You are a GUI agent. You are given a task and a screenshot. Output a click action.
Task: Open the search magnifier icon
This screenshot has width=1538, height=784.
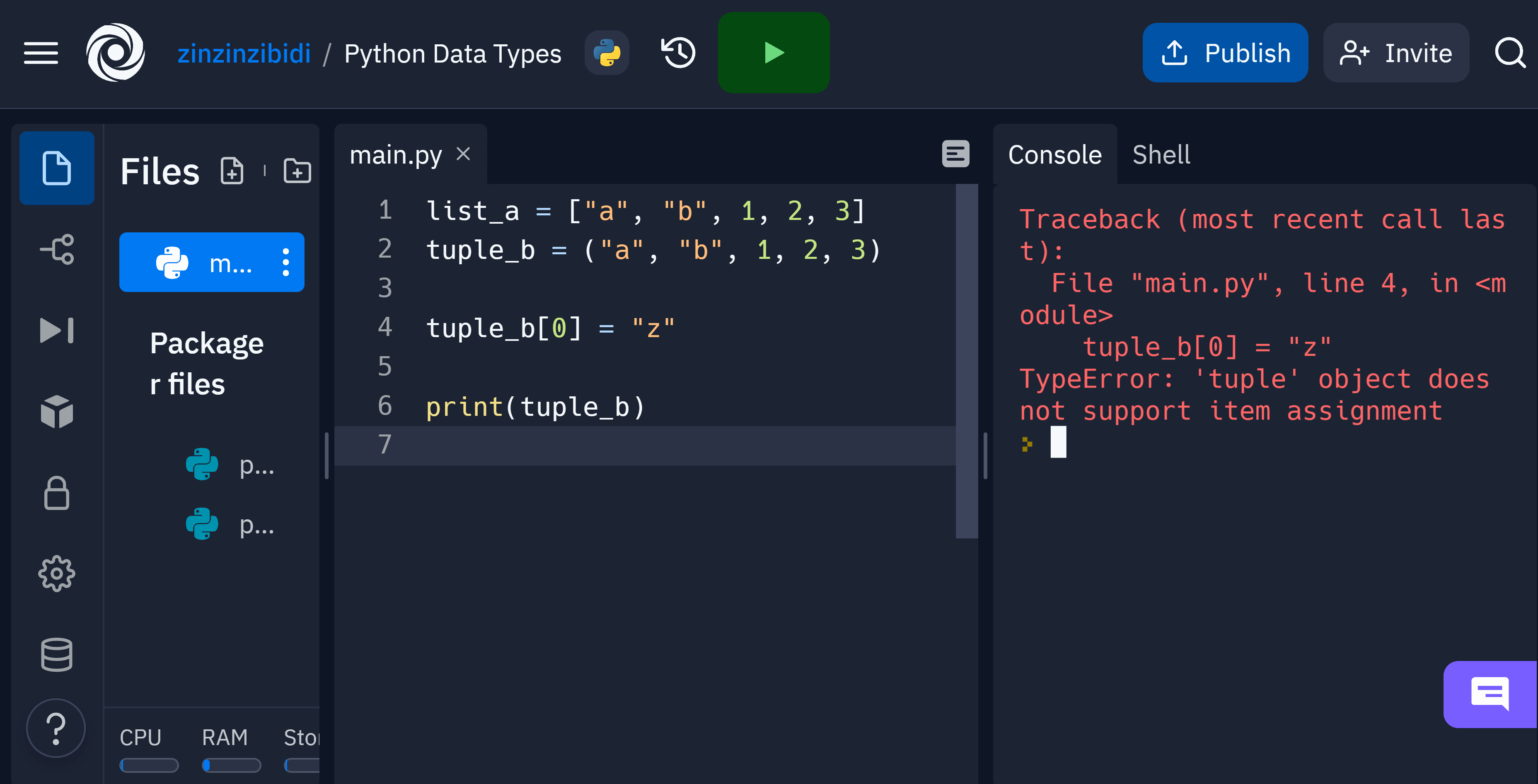coord(1511,53)
